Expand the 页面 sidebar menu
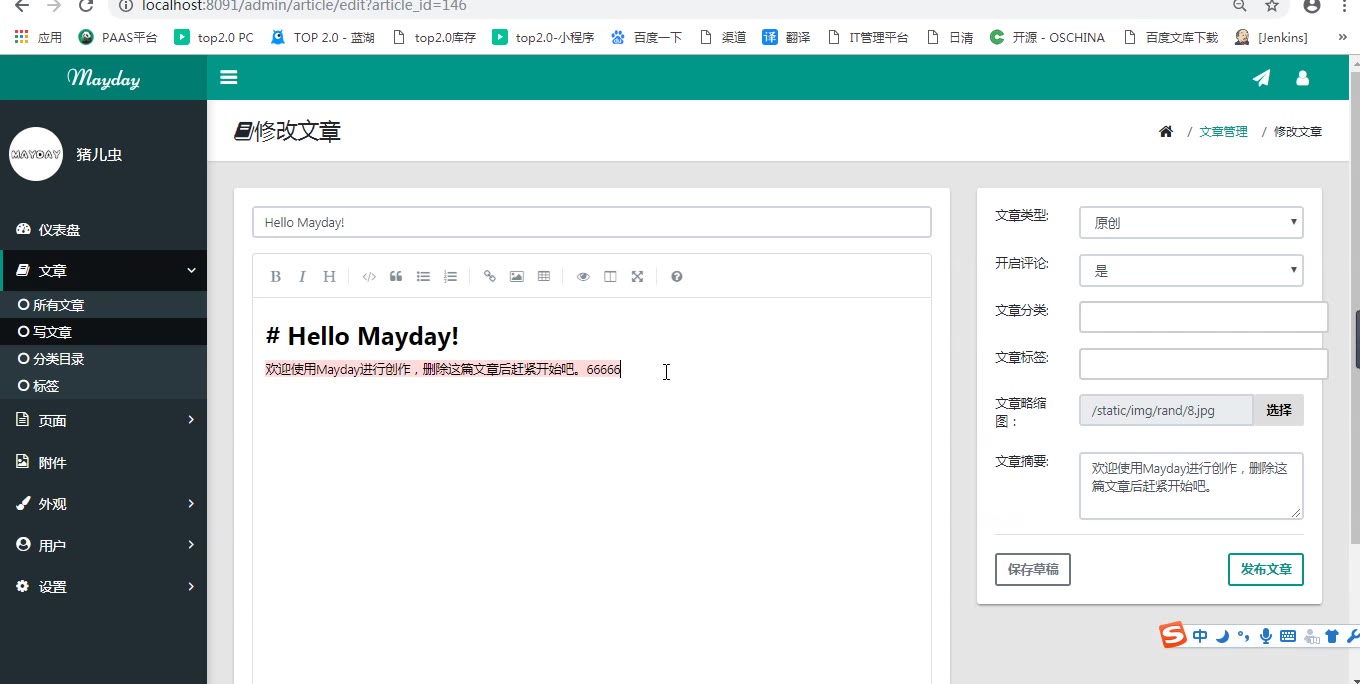 (x=103, y=421)
